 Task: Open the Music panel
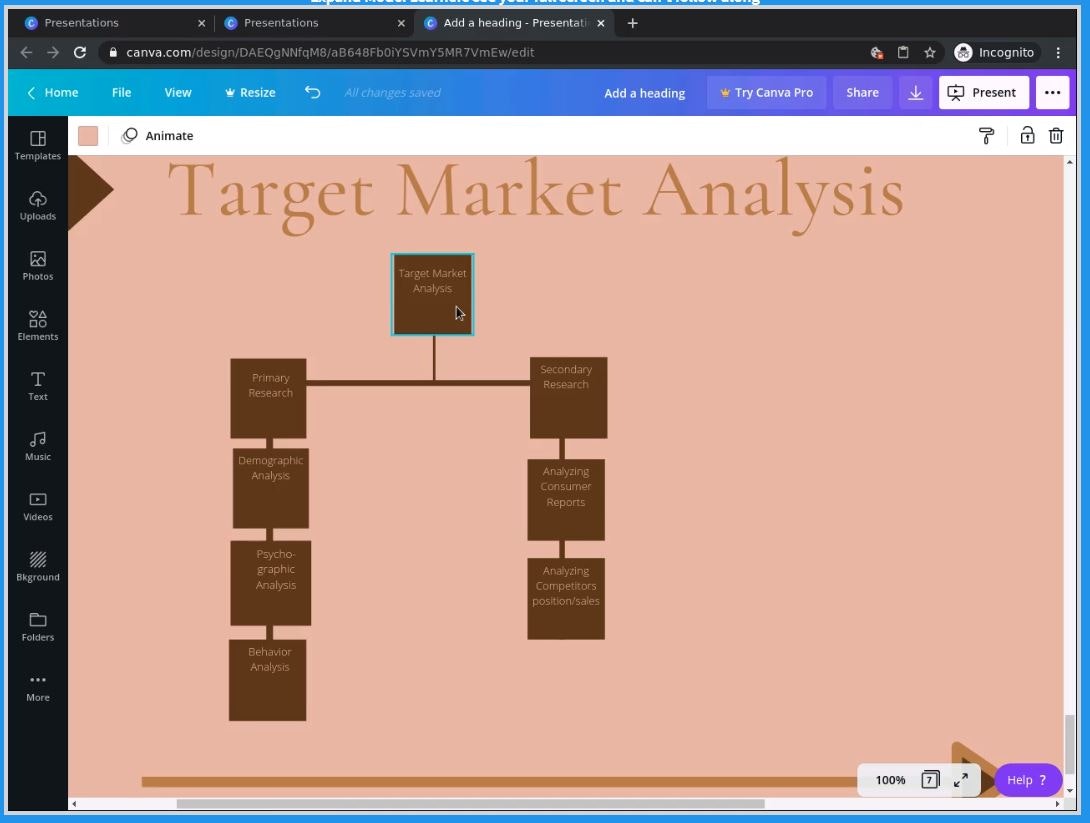(38, 446)
